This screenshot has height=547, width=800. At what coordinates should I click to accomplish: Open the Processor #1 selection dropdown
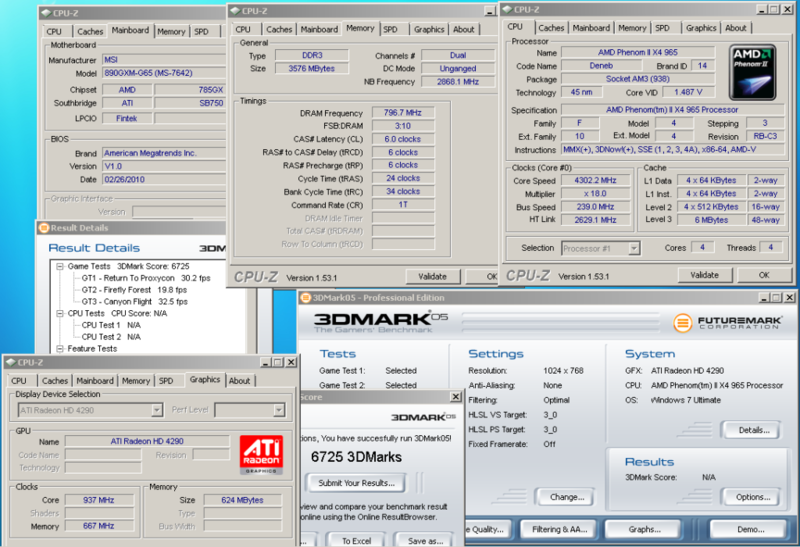click(633, 247)
